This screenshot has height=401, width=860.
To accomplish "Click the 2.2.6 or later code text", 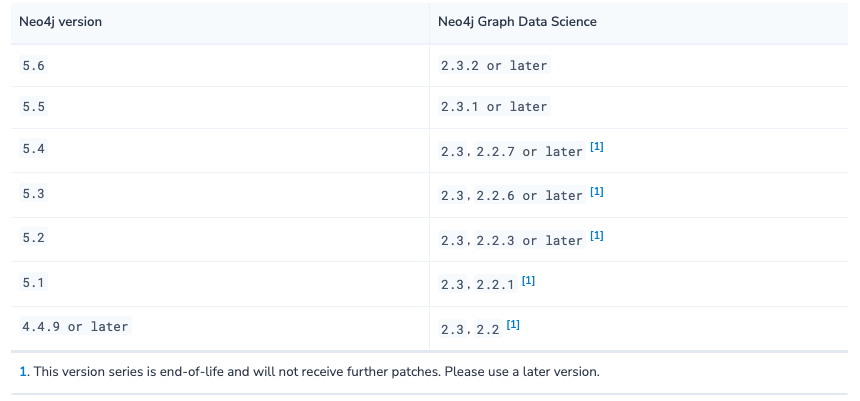I will point(529,196).
